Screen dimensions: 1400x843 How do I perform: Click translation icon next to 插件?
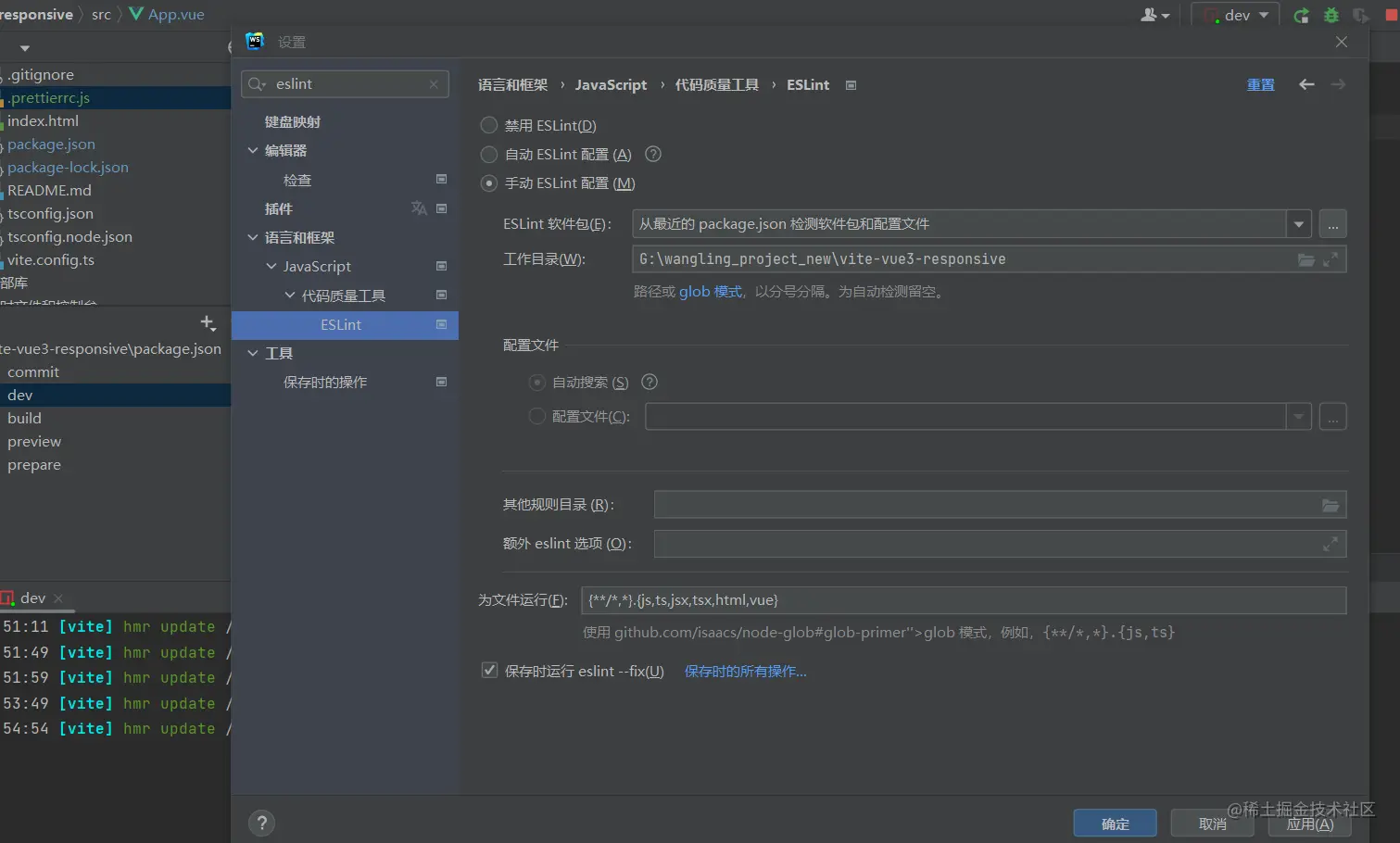point(419,208)
